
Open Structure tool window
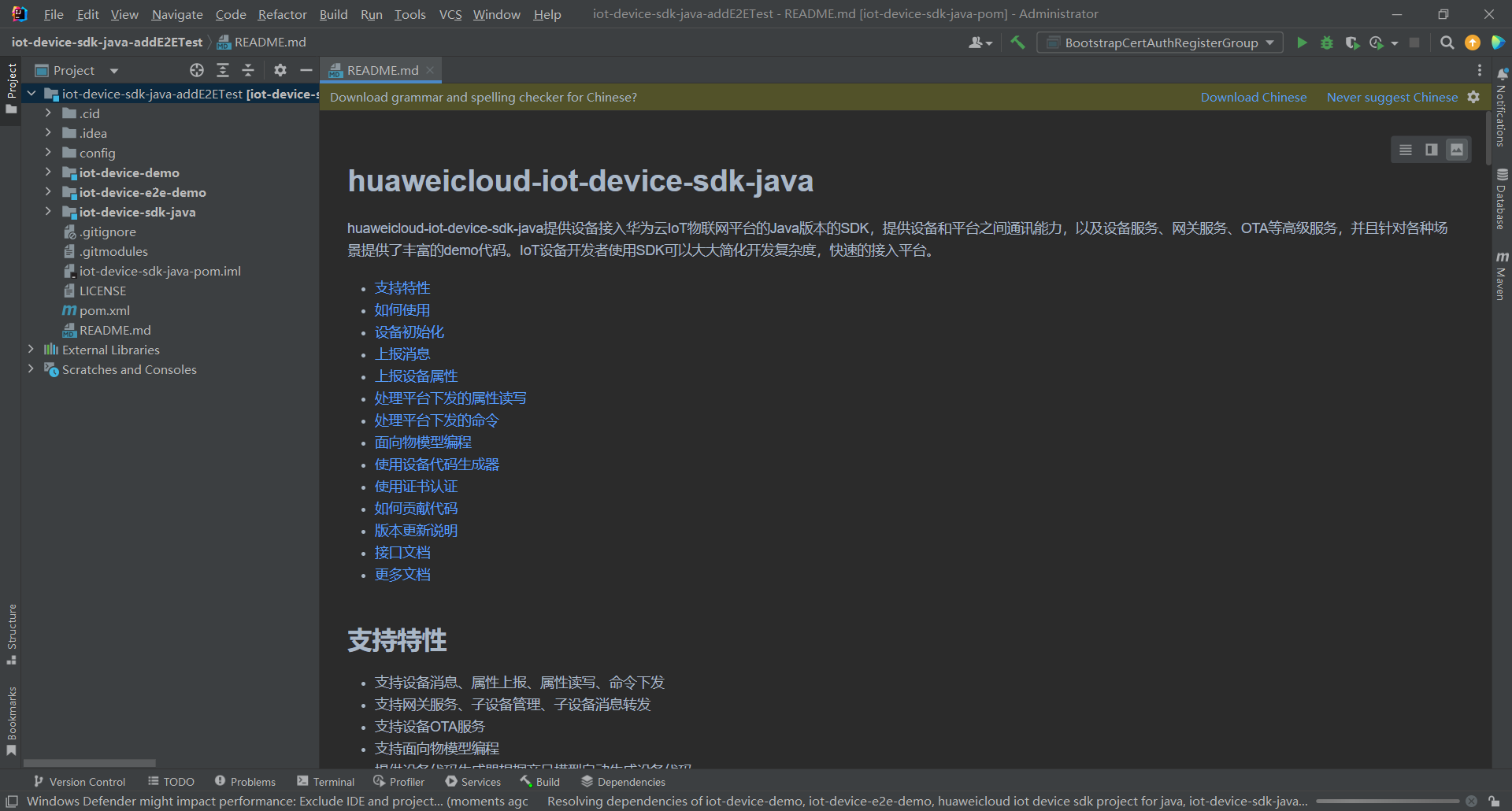coord(12,634)
